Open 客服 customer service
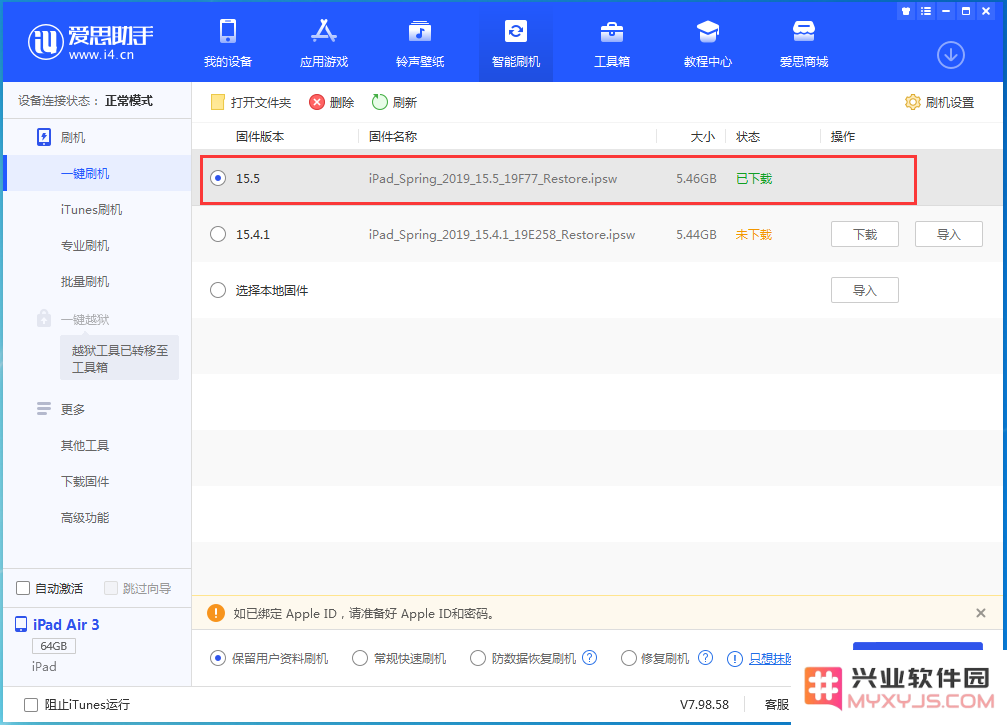The image size is (1007, 725). point(776,704)
